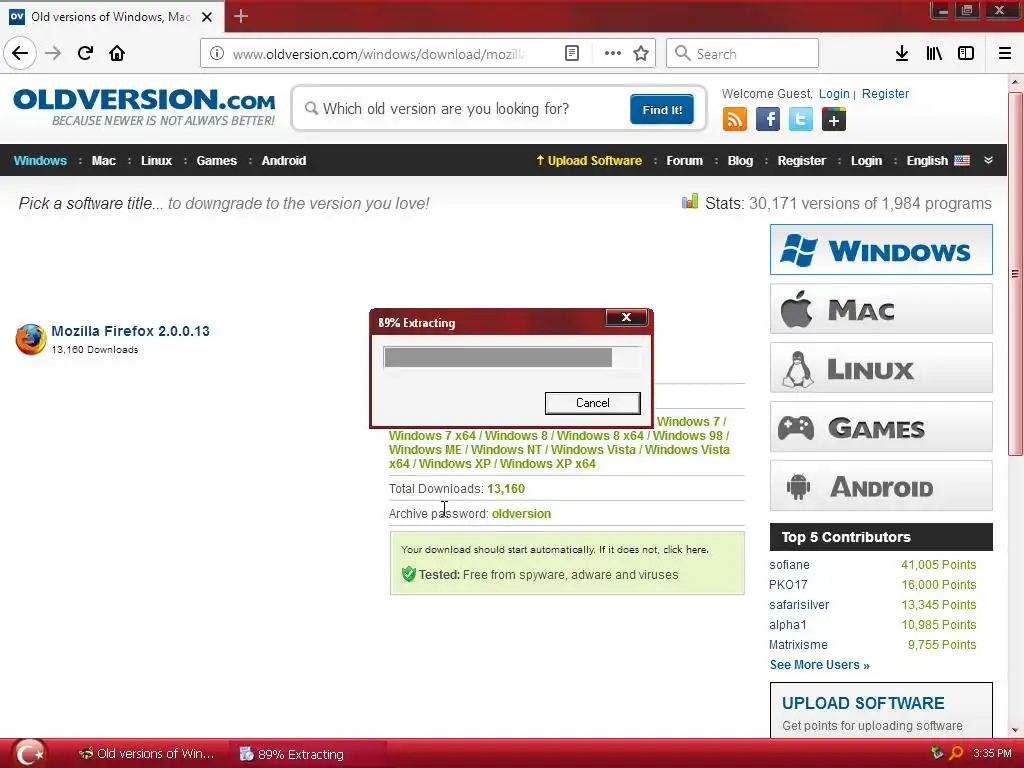Cancel the extraction dialog
Screen dimensions: 1024x768
point(592,403)
